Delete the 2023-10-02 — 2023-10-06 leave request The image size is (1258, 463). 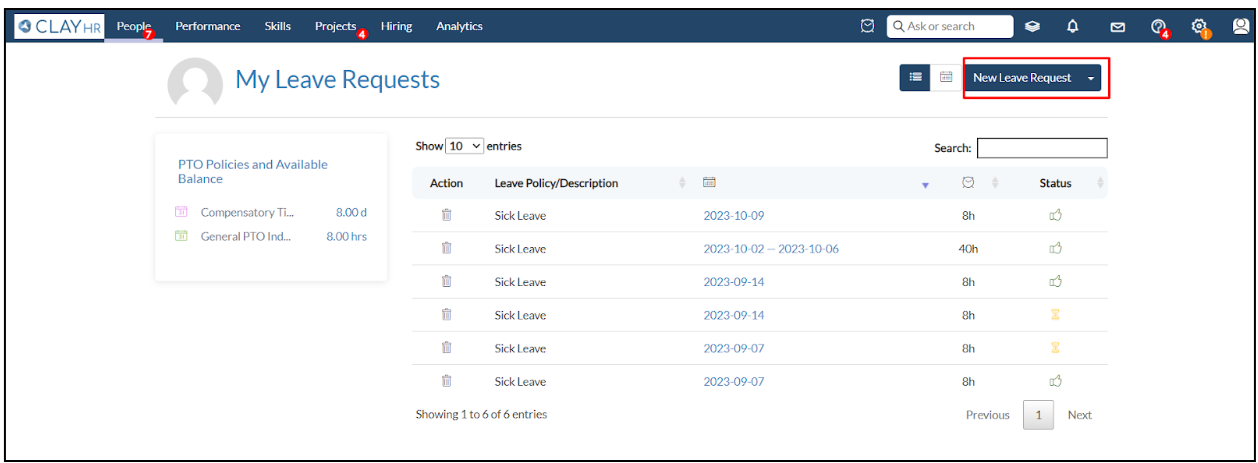click(x=447, y=248)
